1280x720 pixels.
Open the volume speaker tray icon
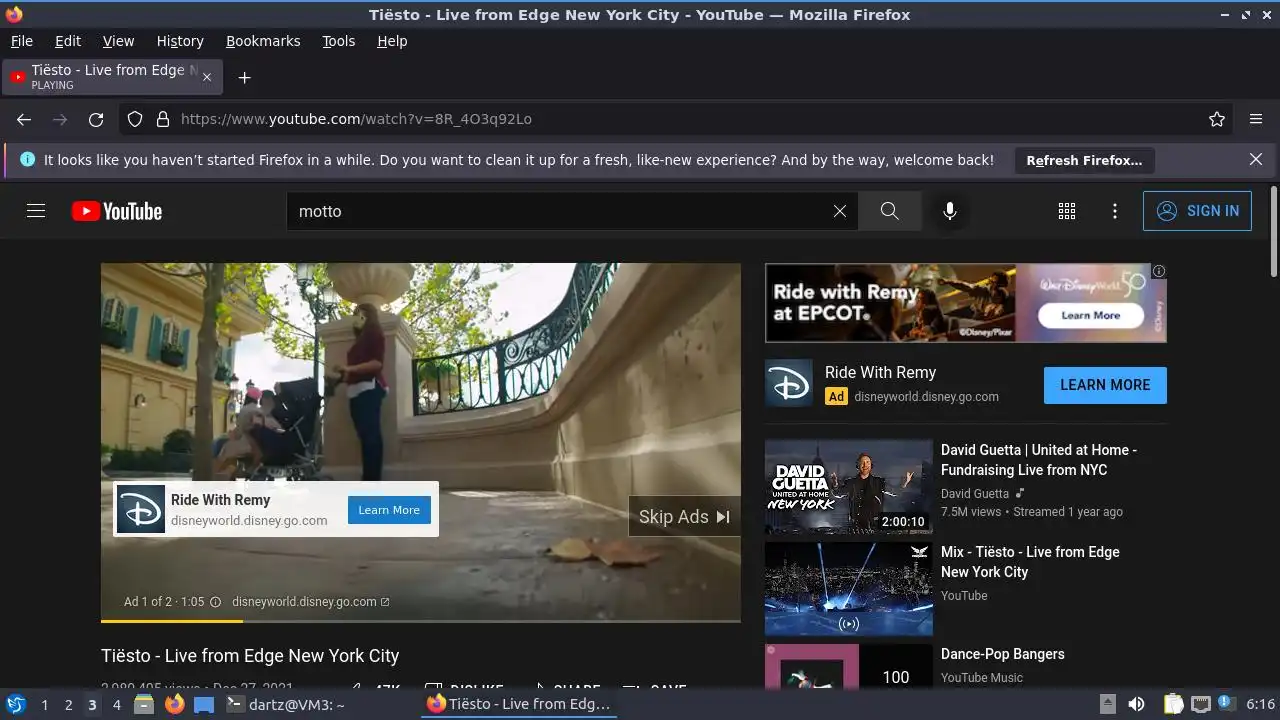[1136, 704]
